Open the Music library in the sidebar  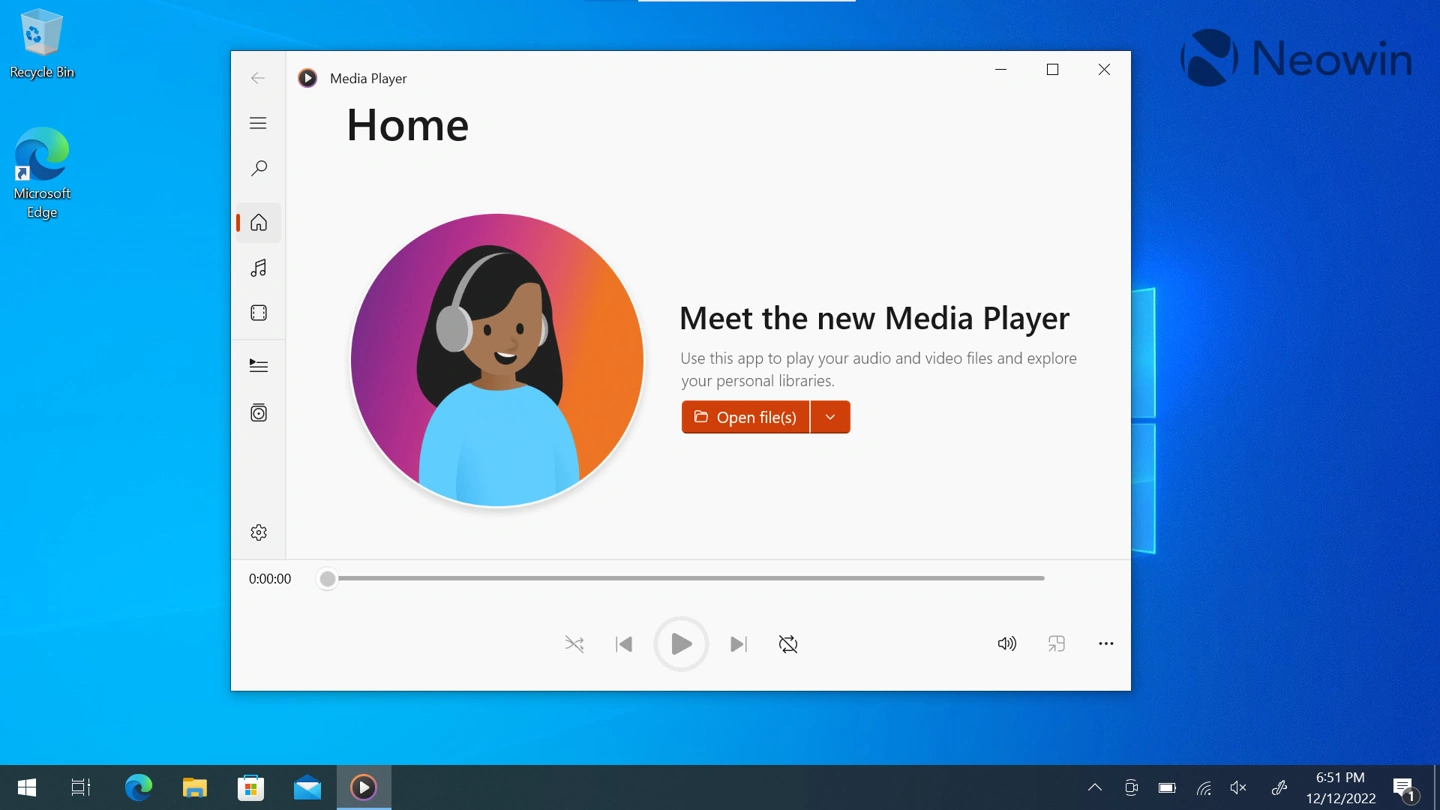coord(258,267)
